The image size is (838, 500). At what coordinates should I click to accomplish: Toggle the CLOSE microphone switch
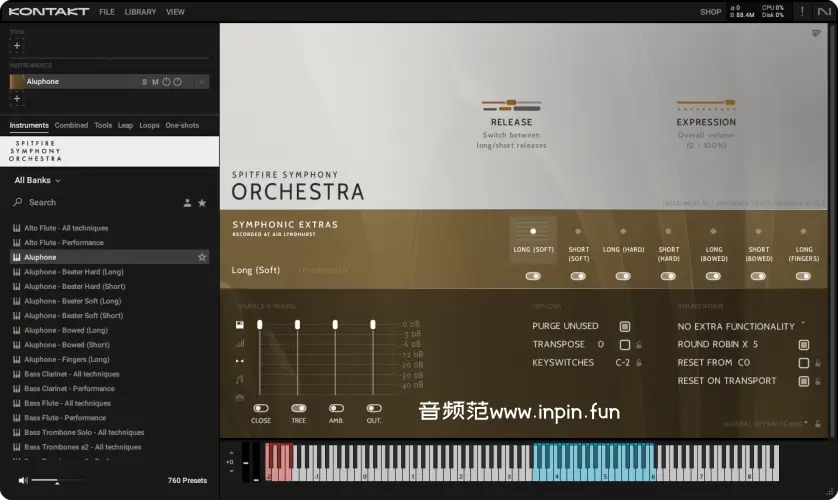[x=261, y=408]
